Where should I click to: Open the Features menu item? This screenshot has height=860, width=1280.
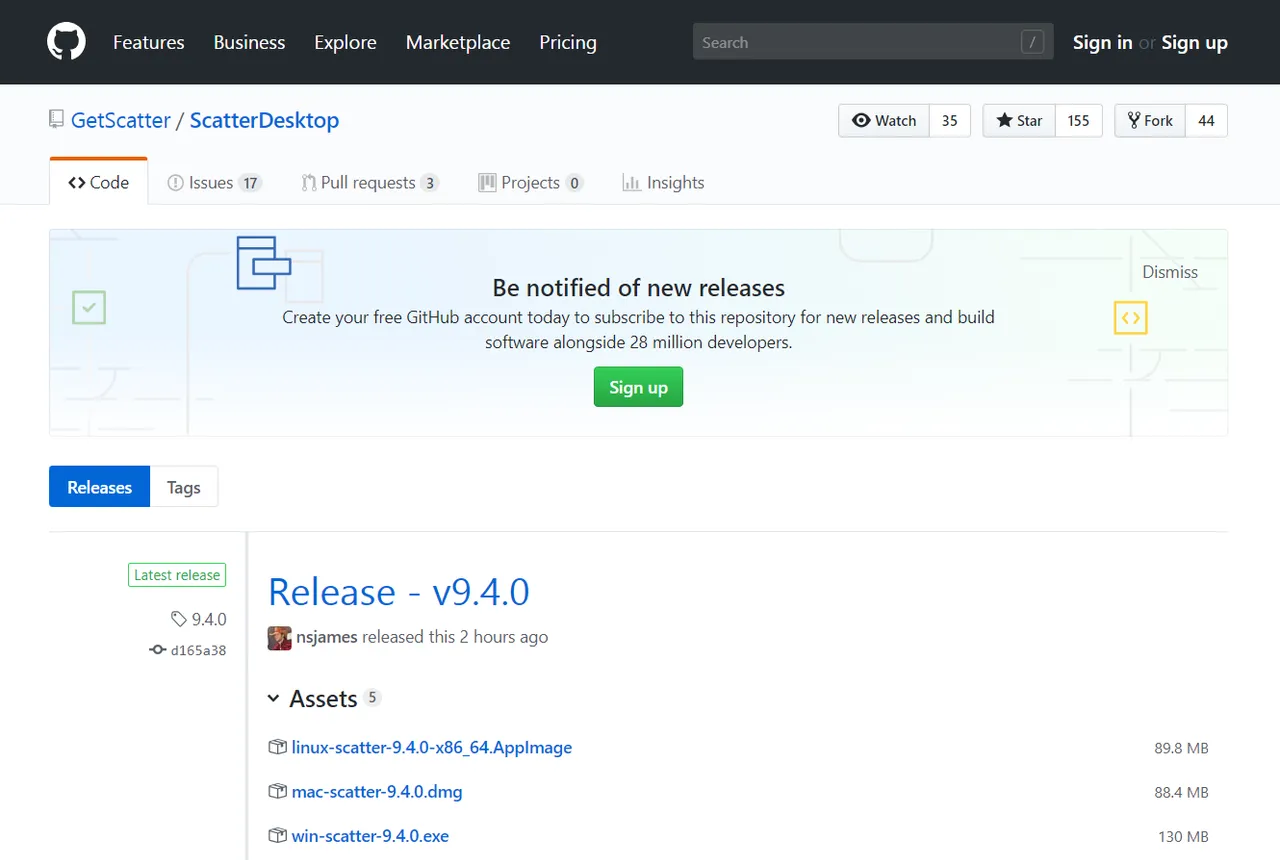[149, 42]
